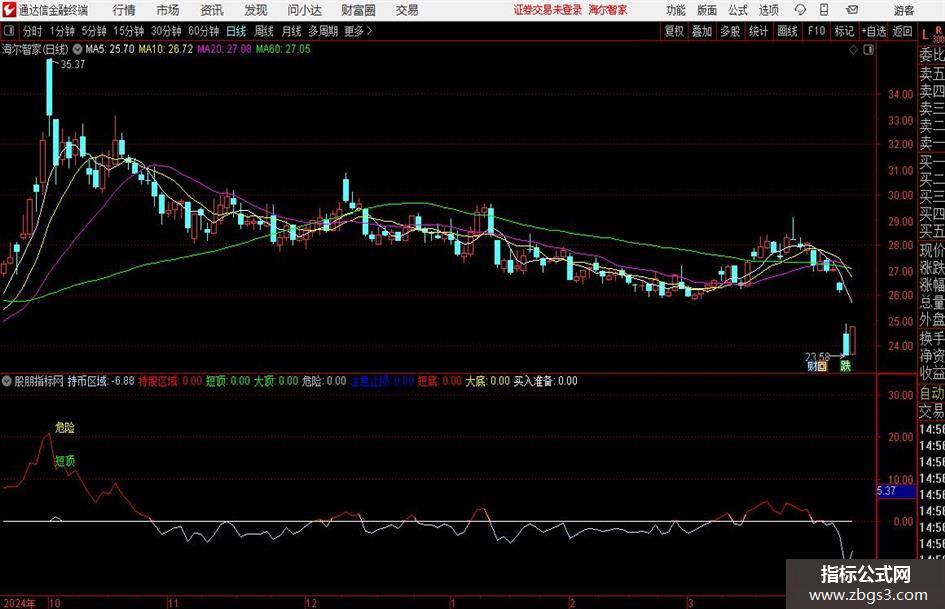945x609 pixels.
Task: Switch to the 周线 weekly tab
Action: tap(263, 31)
